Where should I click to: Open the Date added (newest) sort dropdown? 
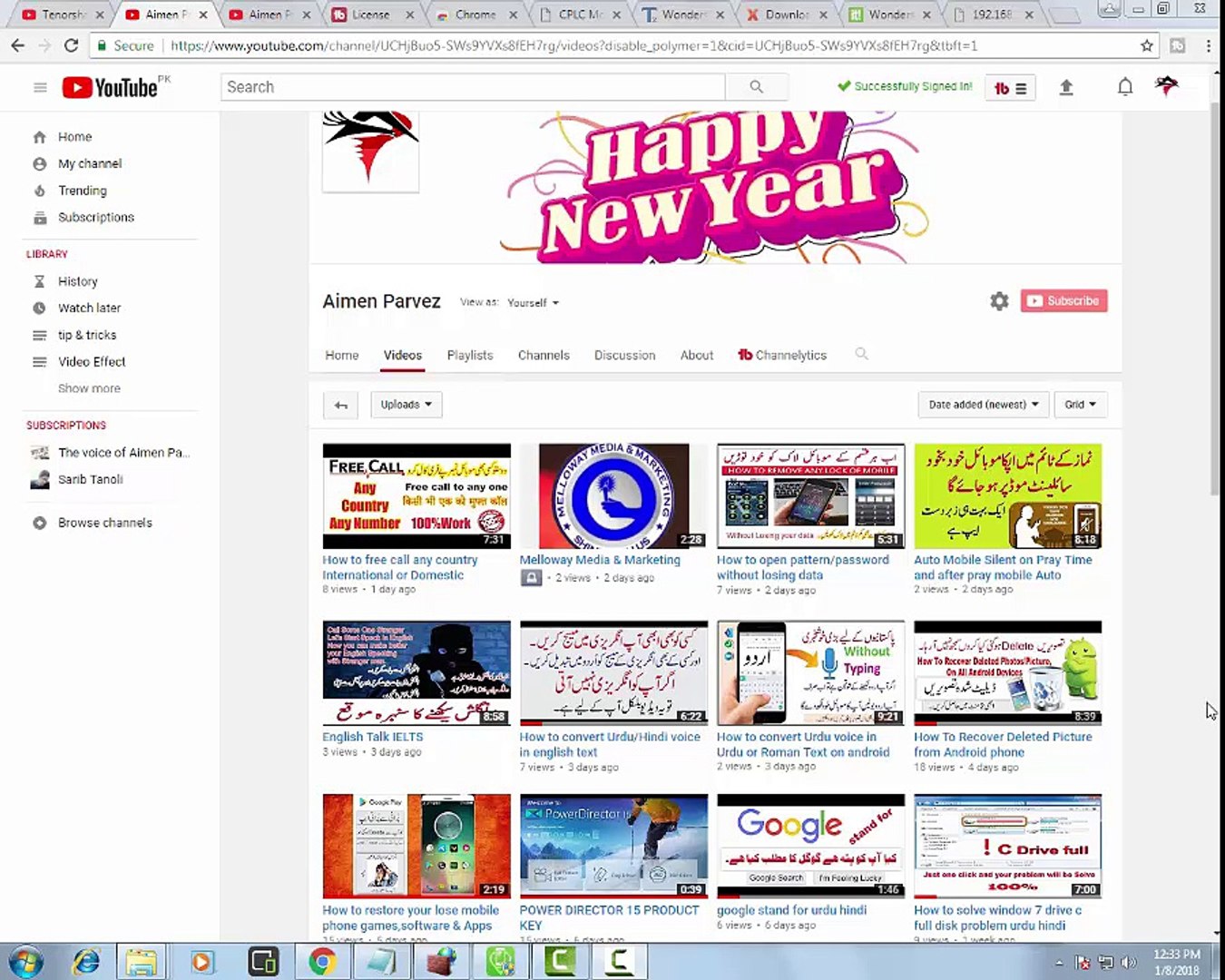[x=984, y=405]
